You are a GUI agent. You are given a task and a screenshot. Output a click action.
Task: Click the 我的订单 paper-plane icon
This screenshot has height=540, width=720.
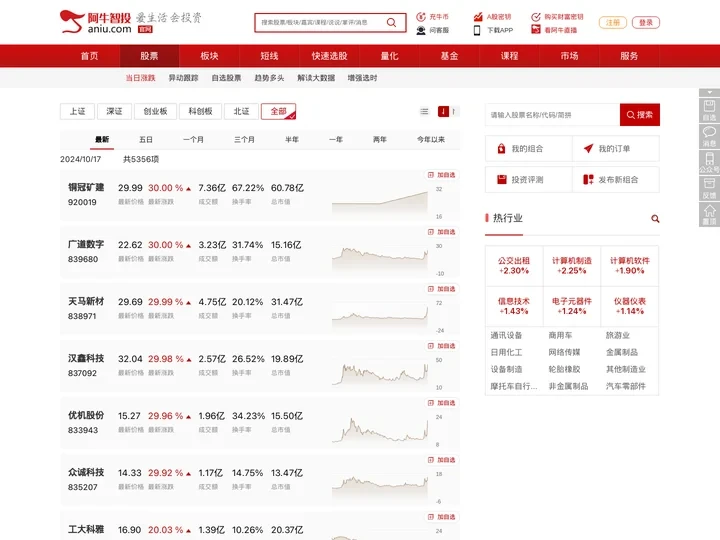(x=588, y=148)
